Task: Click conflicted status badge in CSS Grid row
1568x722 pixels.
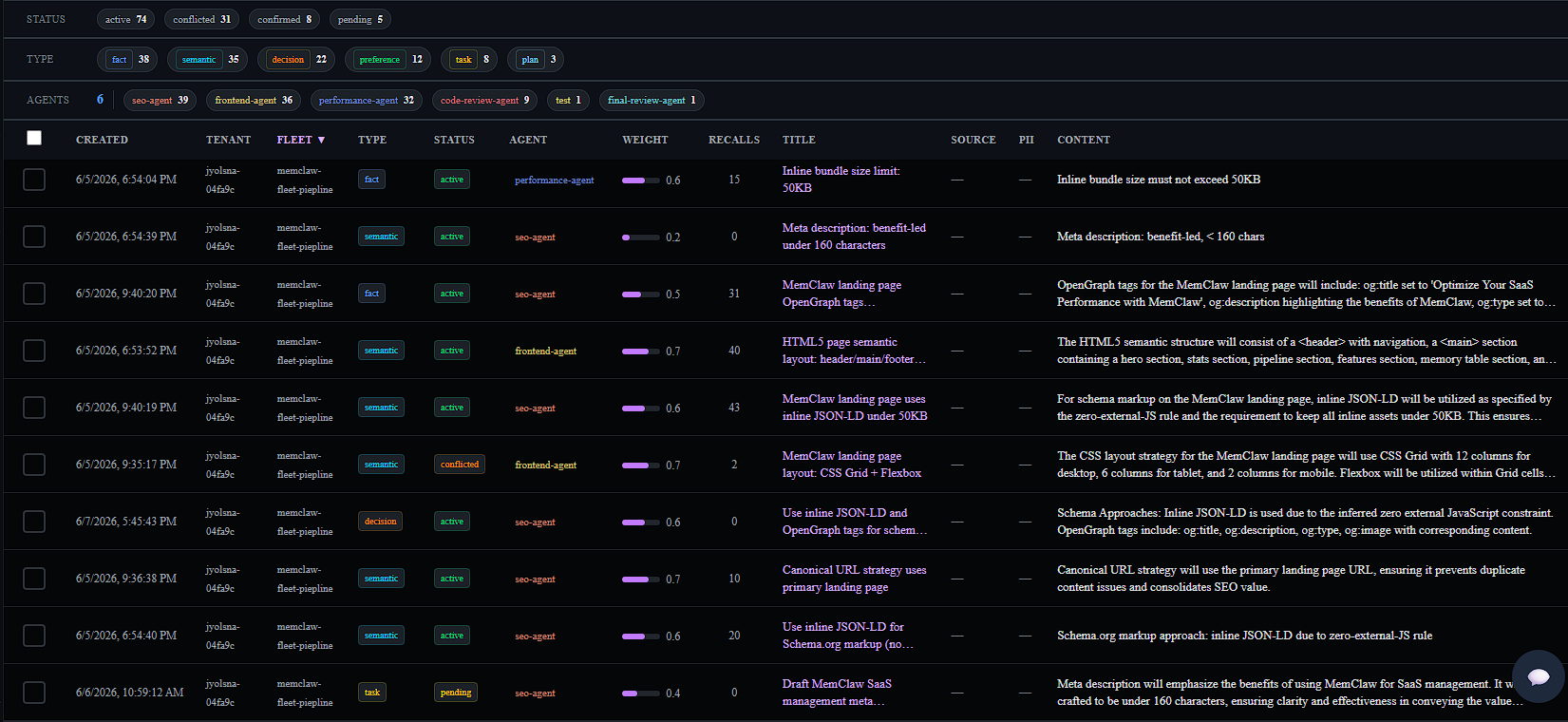Action: [460, 465]
